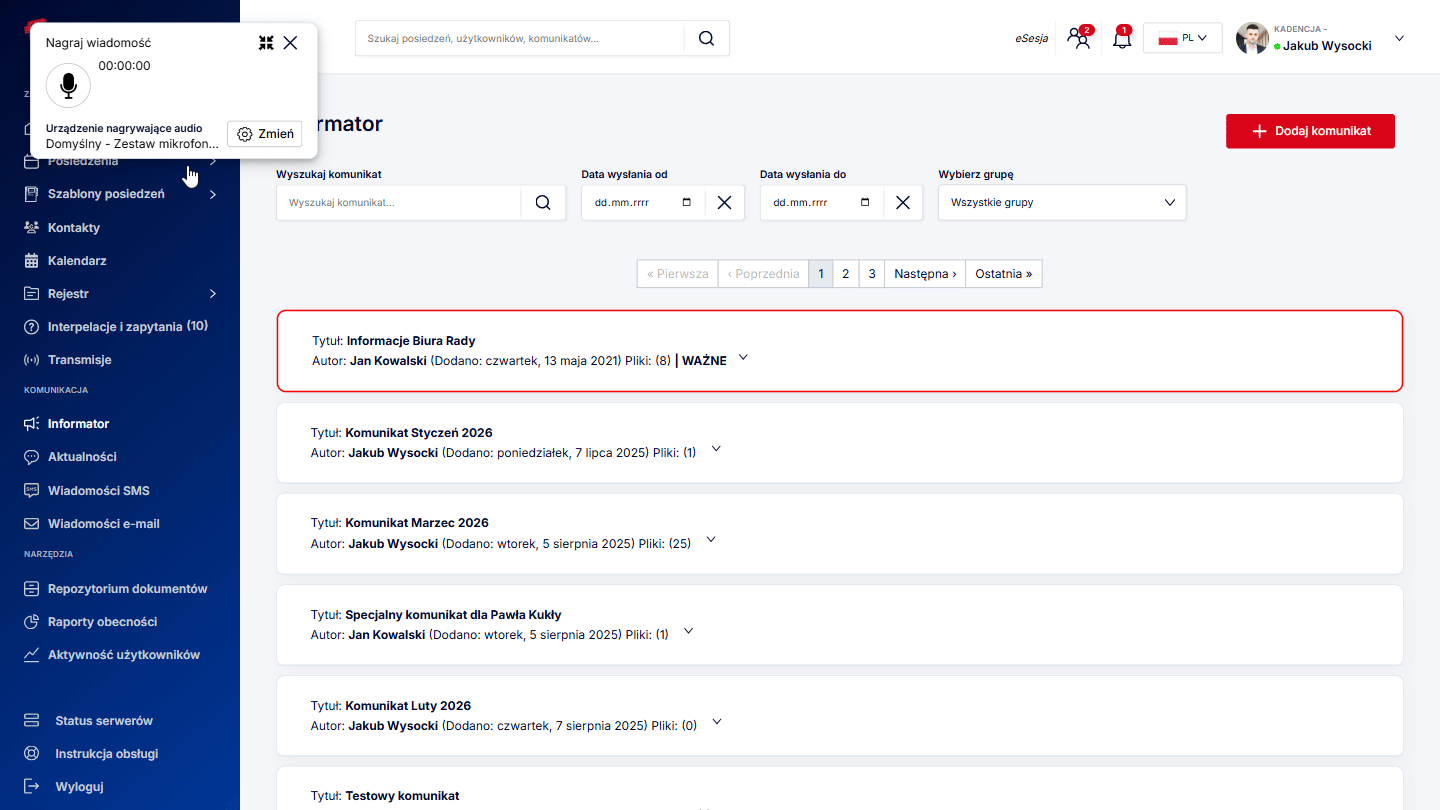This screenshot has height=810, width=1440.
Task: Collapse the recording popup with shrink icon
Action: tap(266, 42)
